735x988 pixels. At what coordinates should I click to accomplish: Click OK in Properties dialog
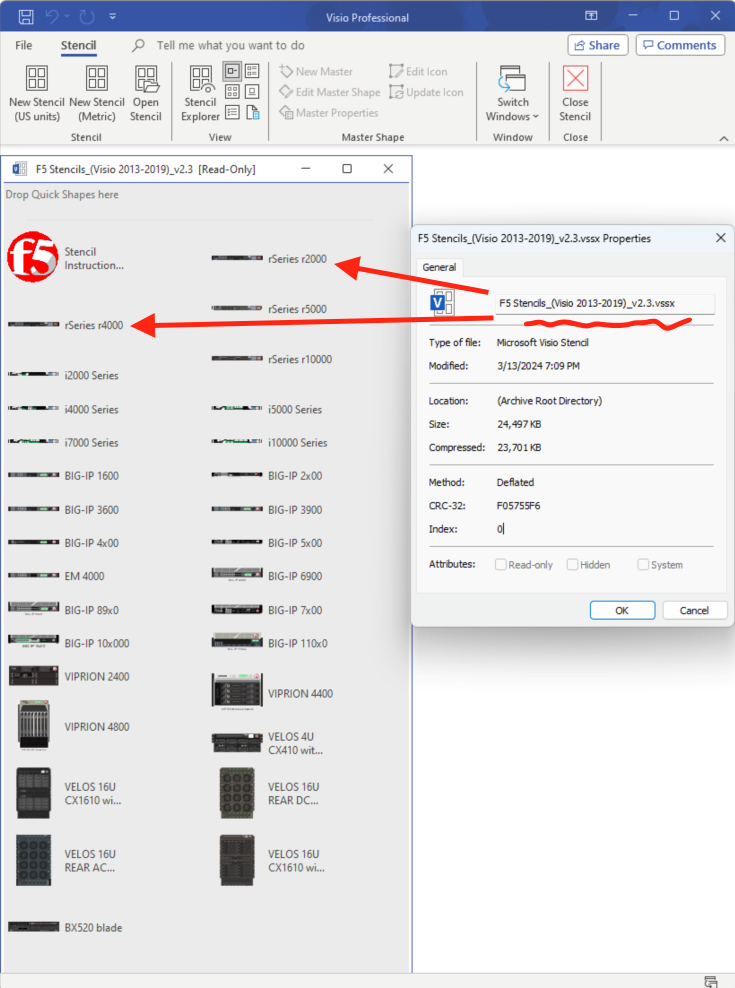622,610
